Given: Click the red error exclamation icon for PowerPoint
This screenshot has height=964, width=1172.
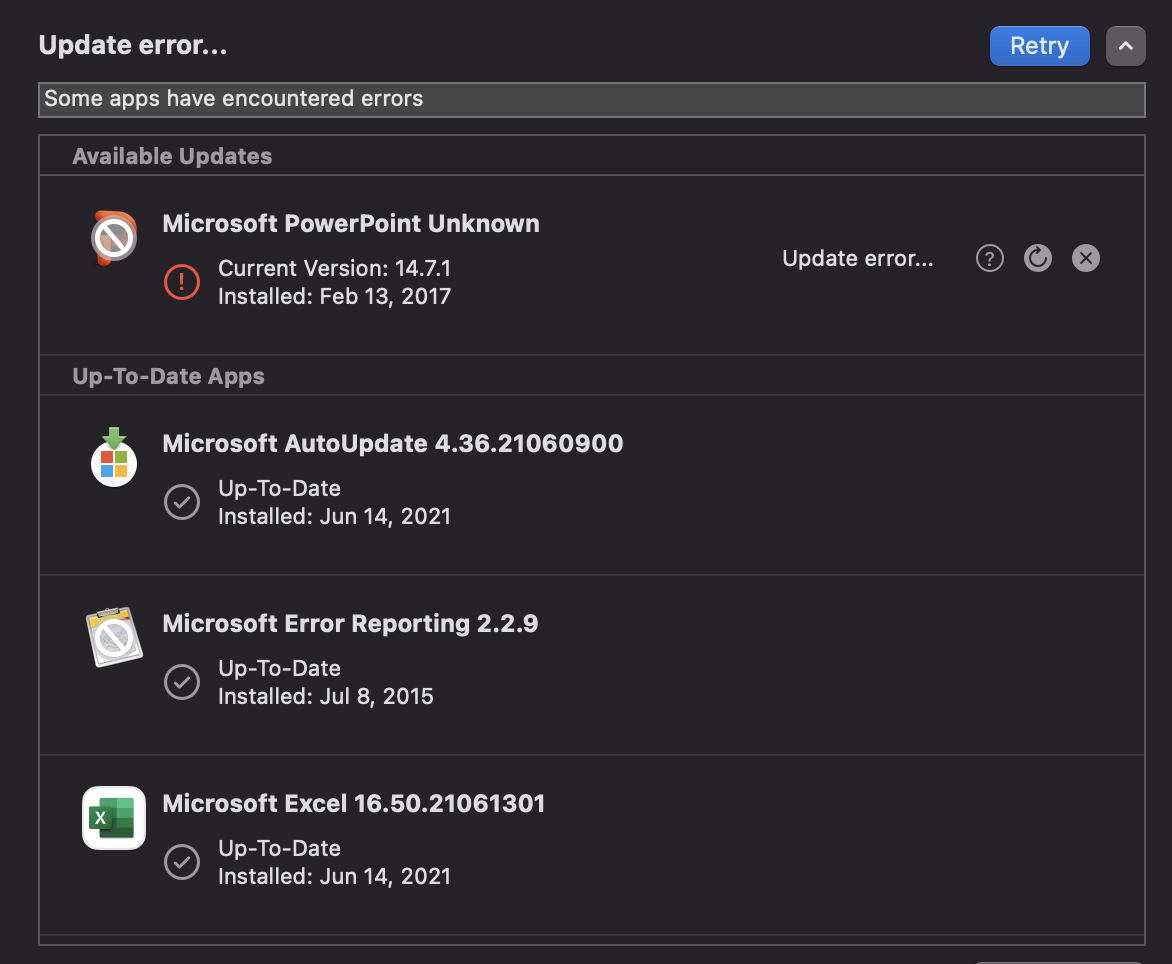Looking at the screenshot, I should pyautogui.click(x=182, y=282).
